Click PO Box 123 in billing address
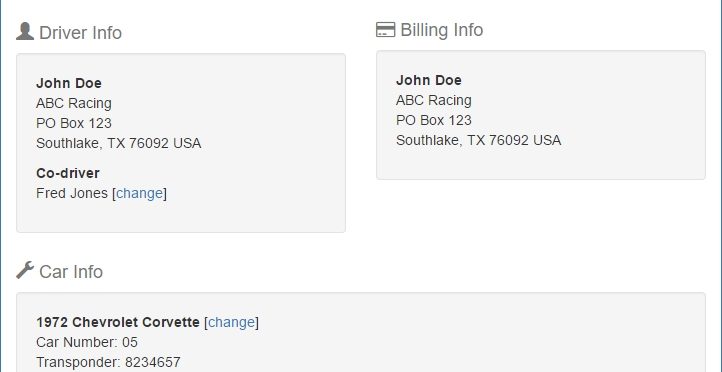The height and width of the screenshot is (372, 722). click(434, 120)
